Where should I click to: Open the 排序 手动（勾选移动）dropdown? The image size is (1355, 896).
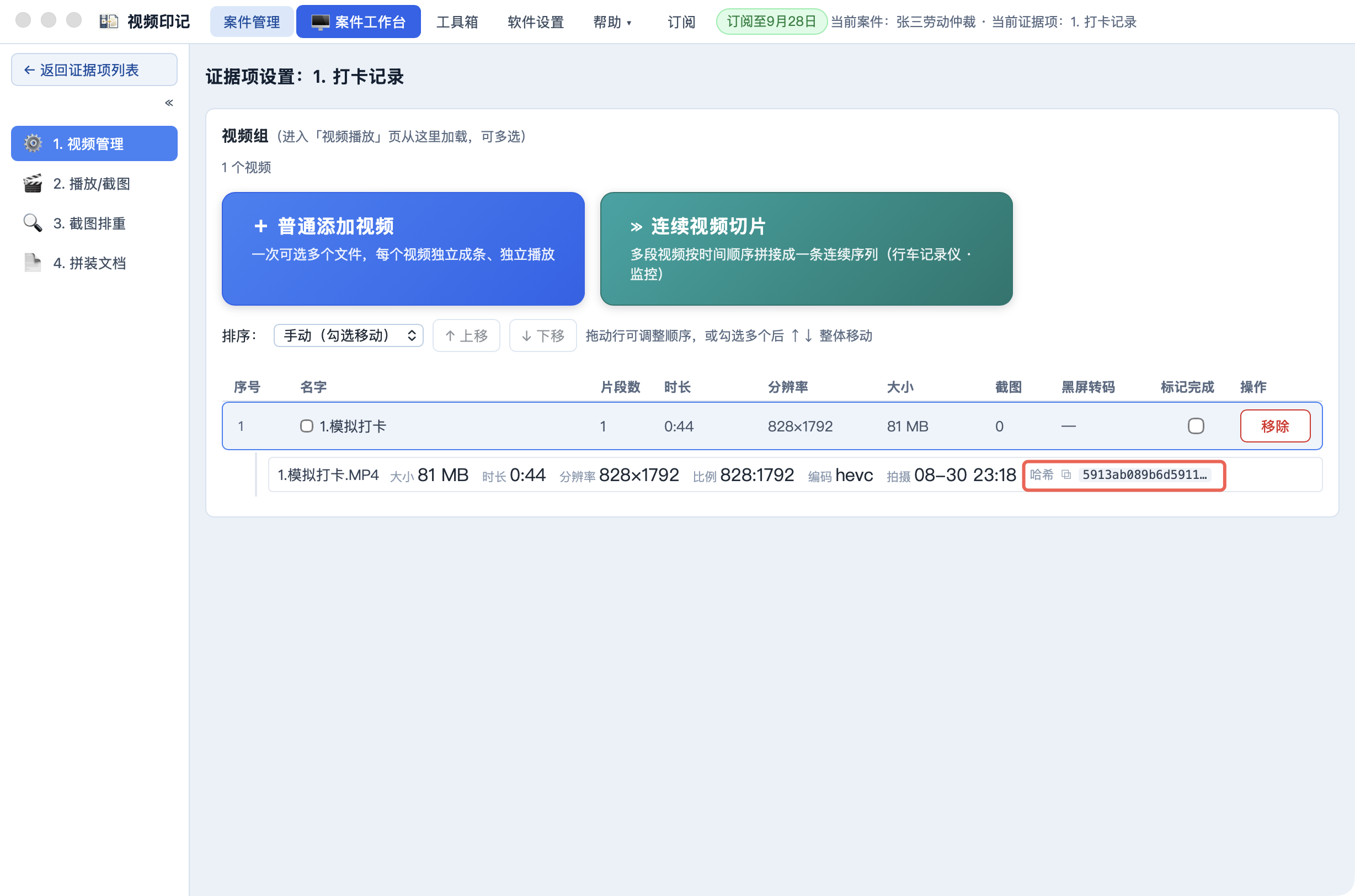[349, 335]
